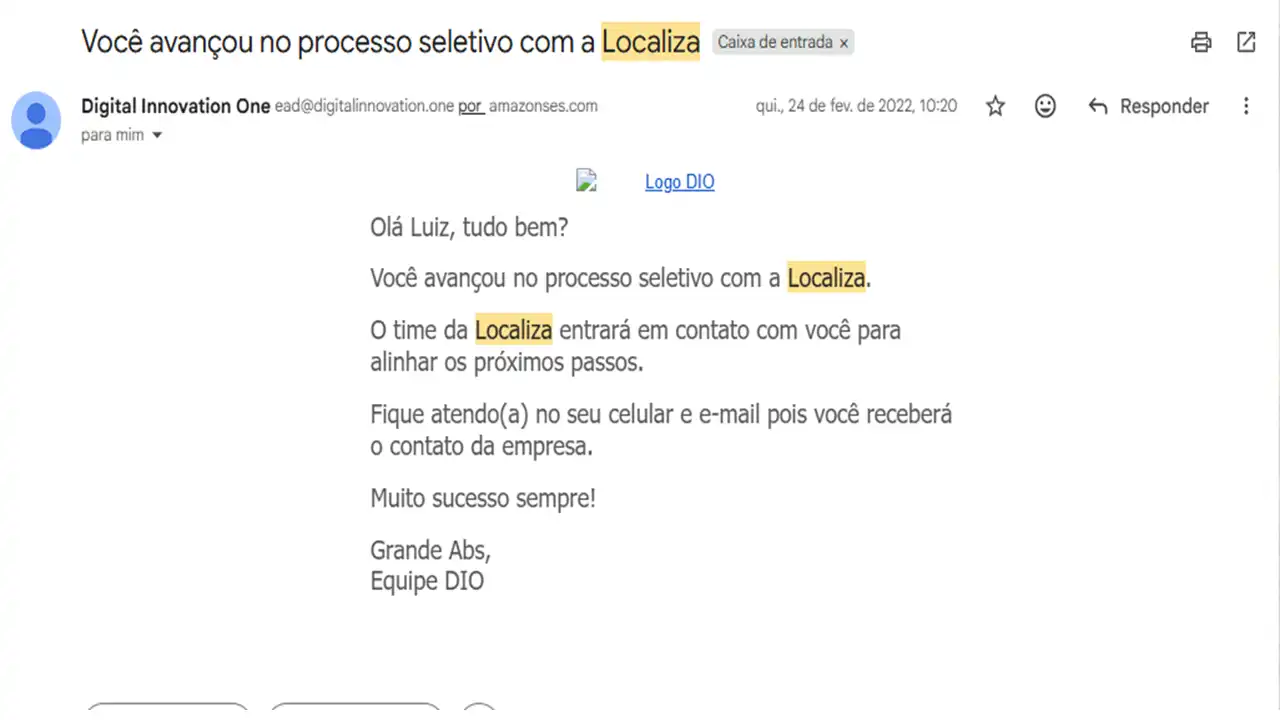Open the email in a new window
The height and width of the screenshot is (720, 1280).
click(1246, 42)
